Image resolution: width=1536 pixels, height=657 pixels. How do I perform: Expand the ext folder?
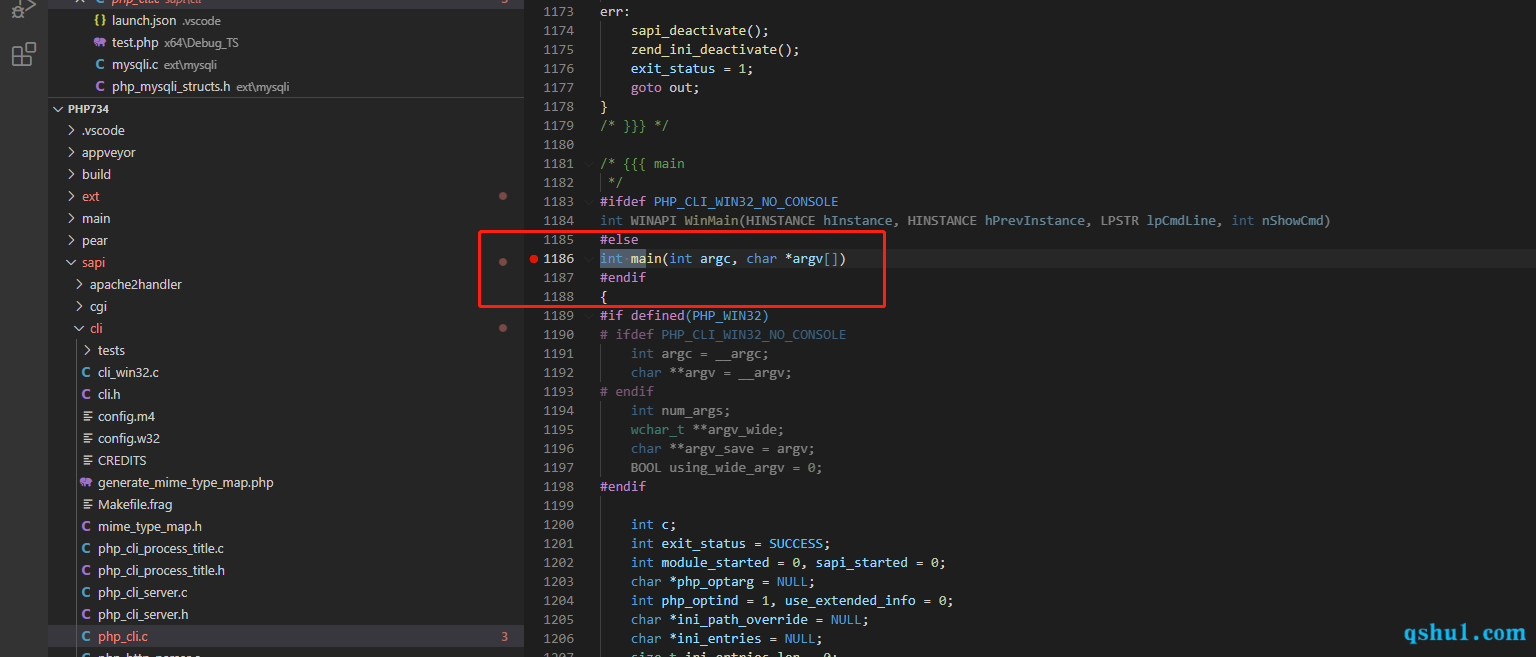point(71,196)
